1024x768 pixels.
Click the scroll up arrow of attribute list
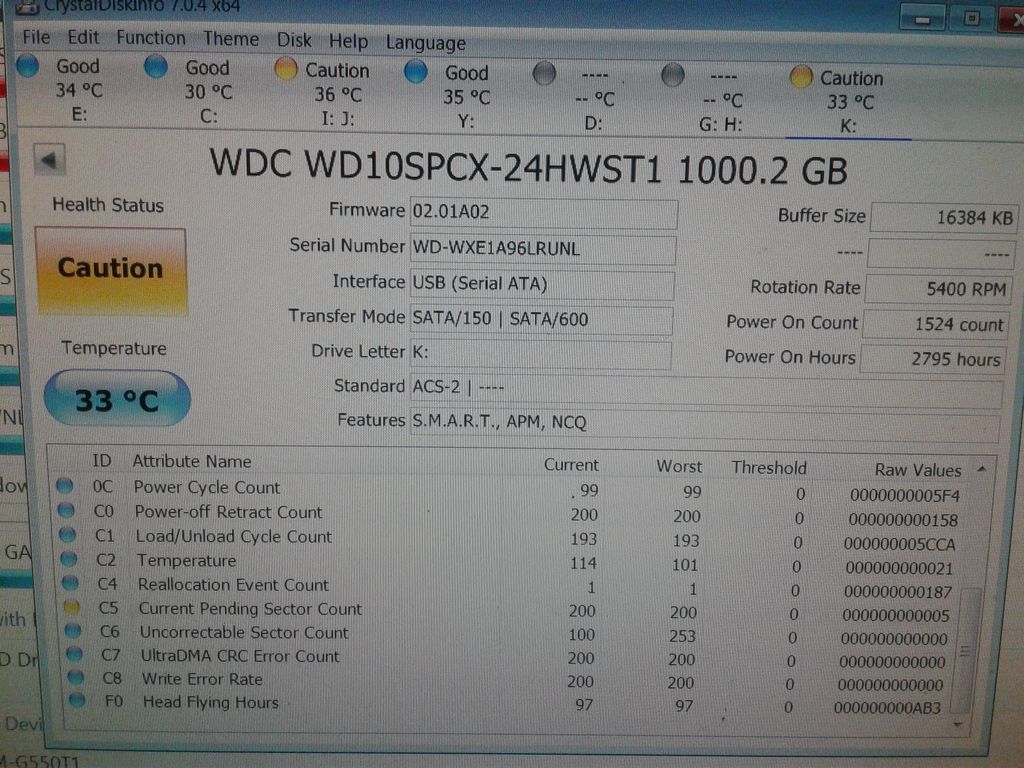tap(982, 469)
